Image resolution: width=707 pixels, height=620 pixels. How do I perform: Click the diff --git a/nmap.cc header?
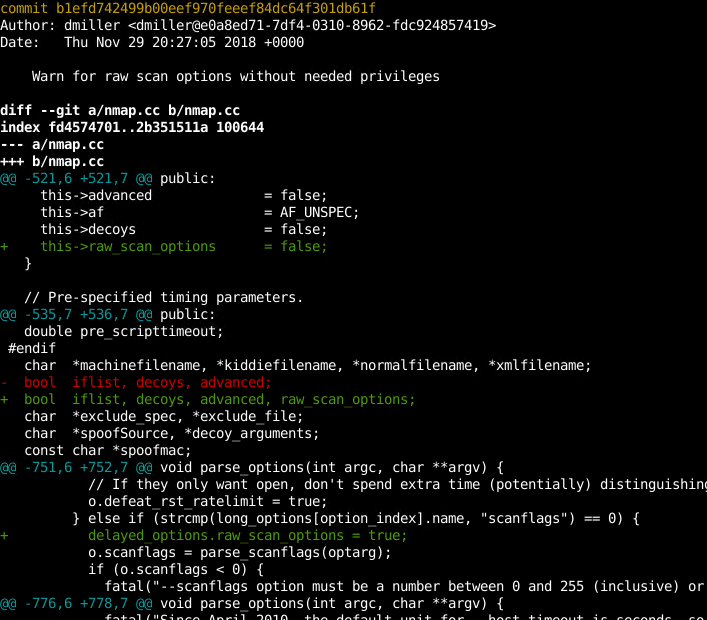click(119, 110)
